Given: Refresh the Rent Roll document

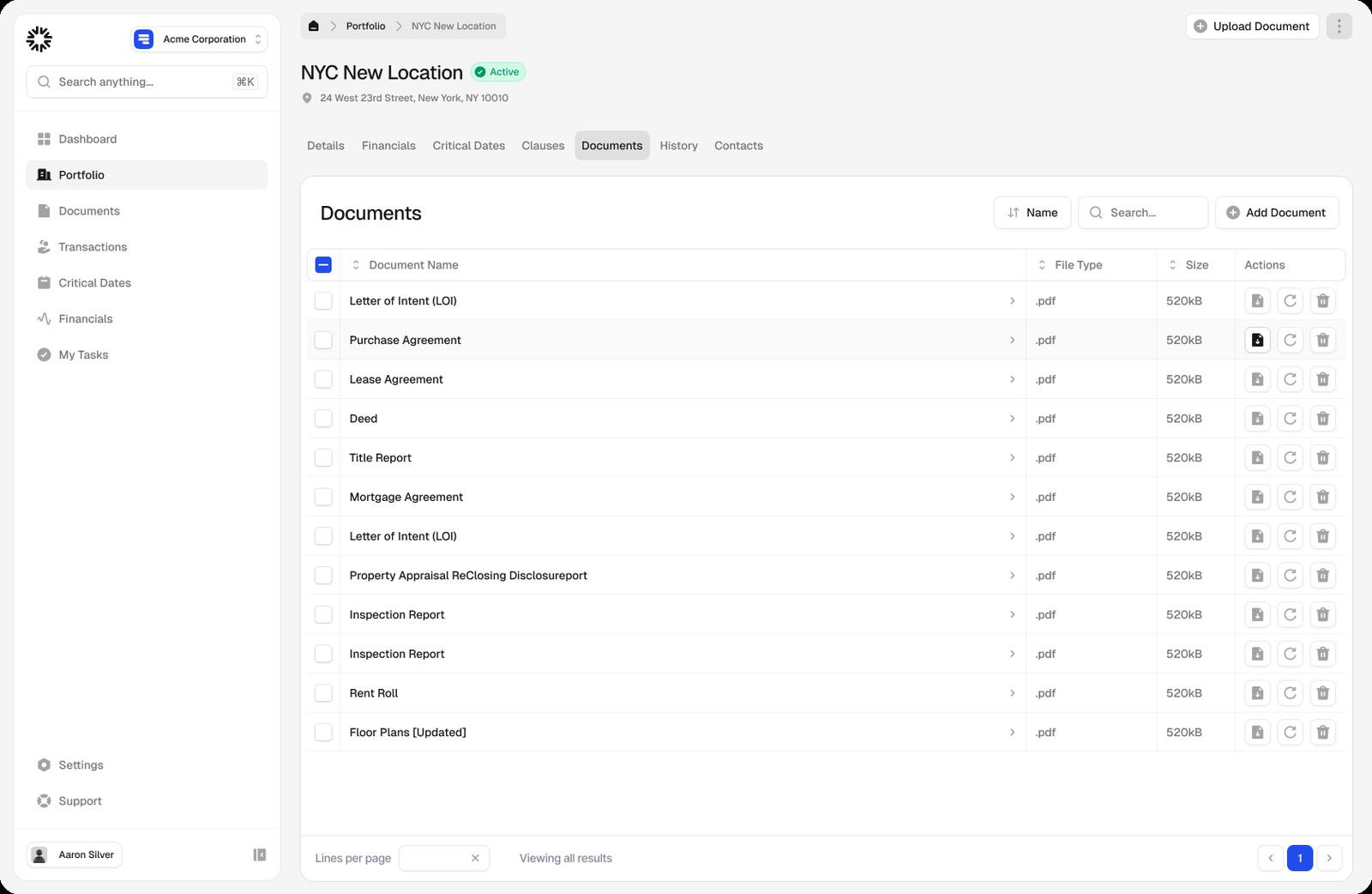Looking at the screenshot, I should [x=1290, y=693].
